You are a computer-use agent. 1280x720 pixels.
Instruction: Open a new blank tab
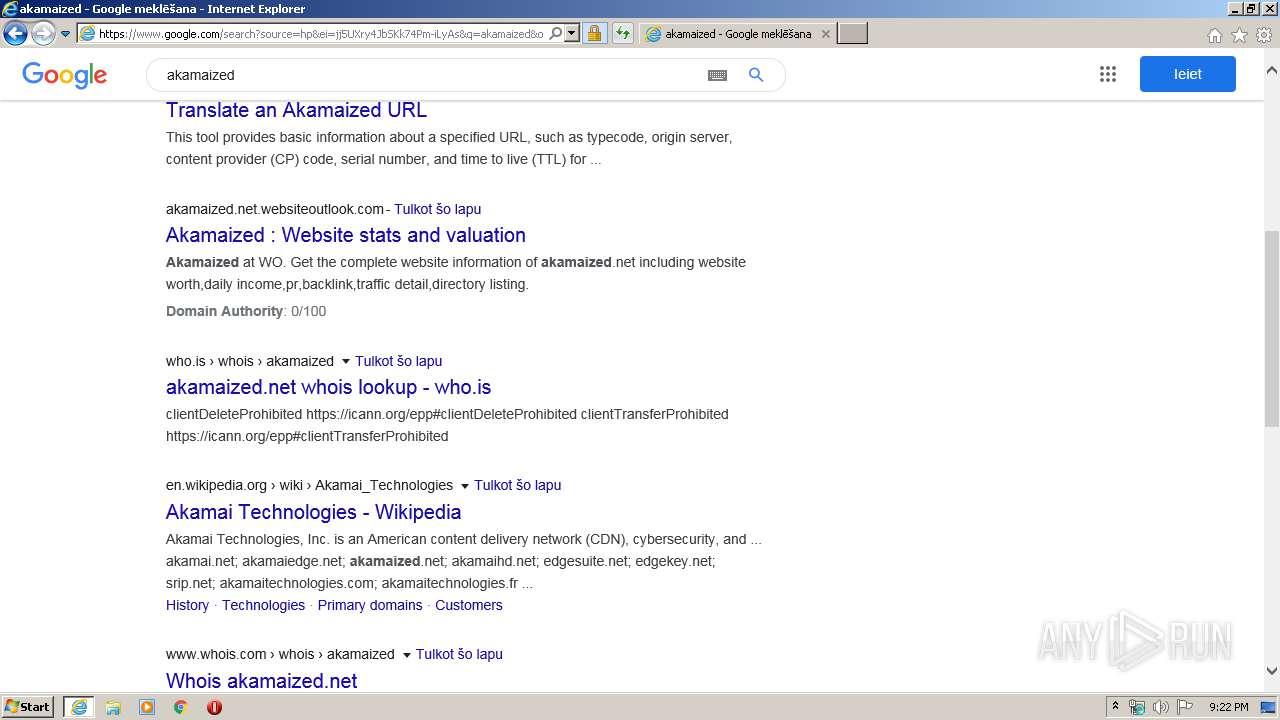tap(852, 33)
